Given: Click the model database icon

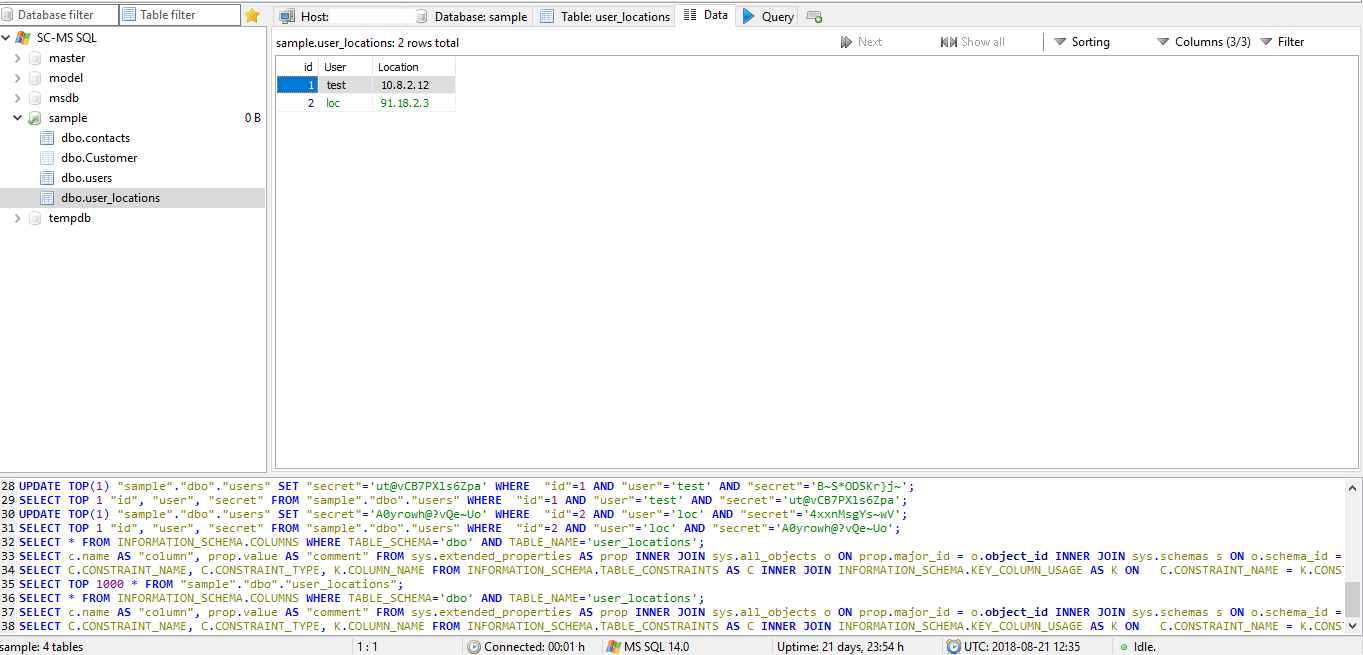Looking at the screenshot, I should point(35,78).
